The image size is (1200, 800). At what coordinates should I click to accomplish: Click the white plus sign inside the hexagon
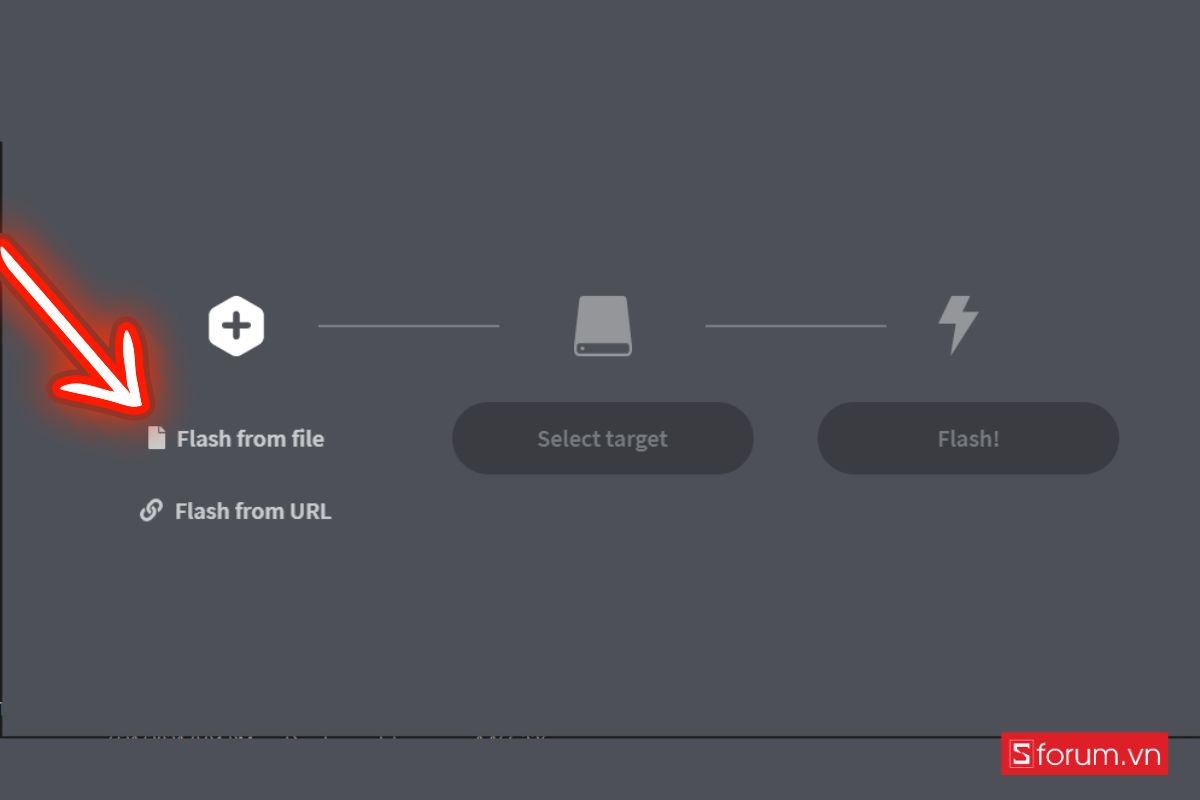236,326
